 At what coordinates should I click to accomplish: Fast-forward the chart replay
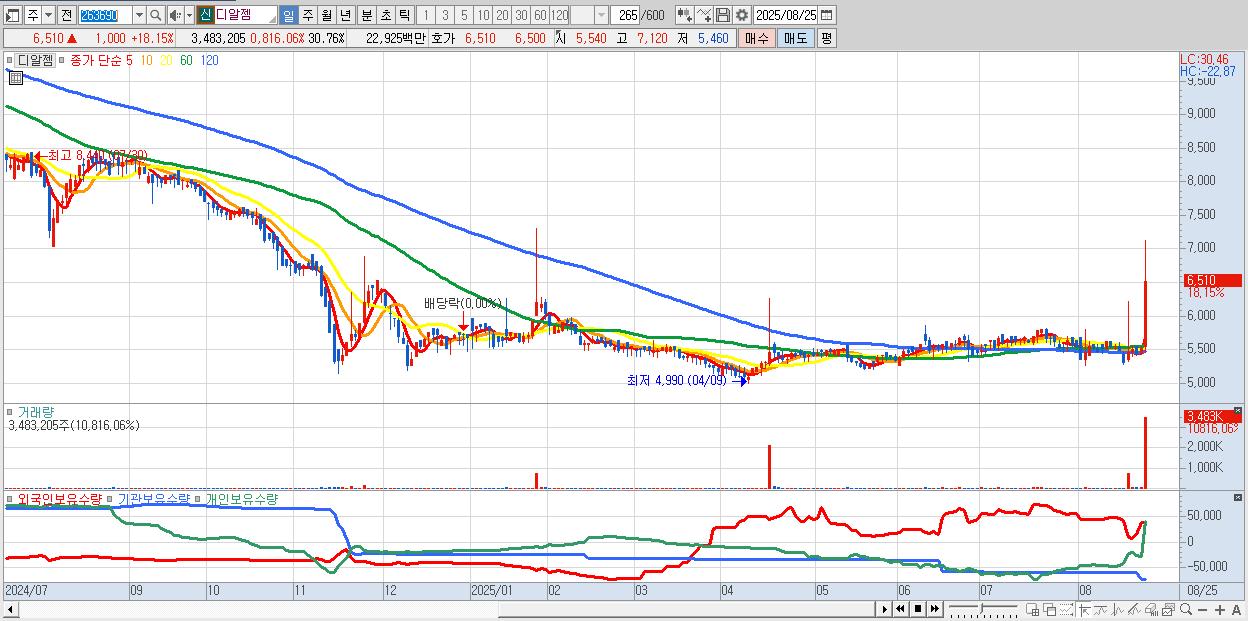[x=935, y=608]
